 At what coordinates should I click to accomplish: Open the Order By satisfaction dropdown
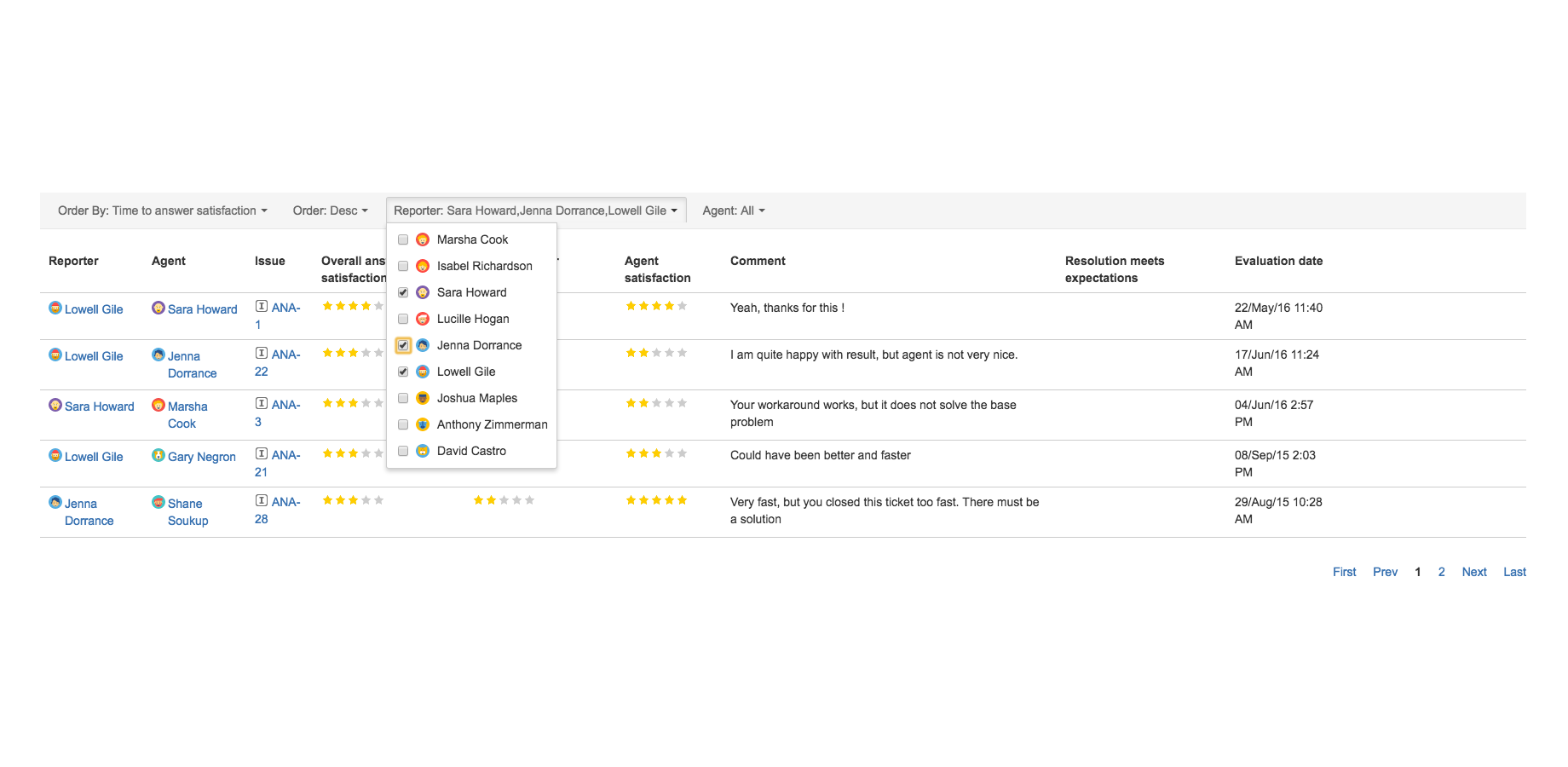(162, 210)
